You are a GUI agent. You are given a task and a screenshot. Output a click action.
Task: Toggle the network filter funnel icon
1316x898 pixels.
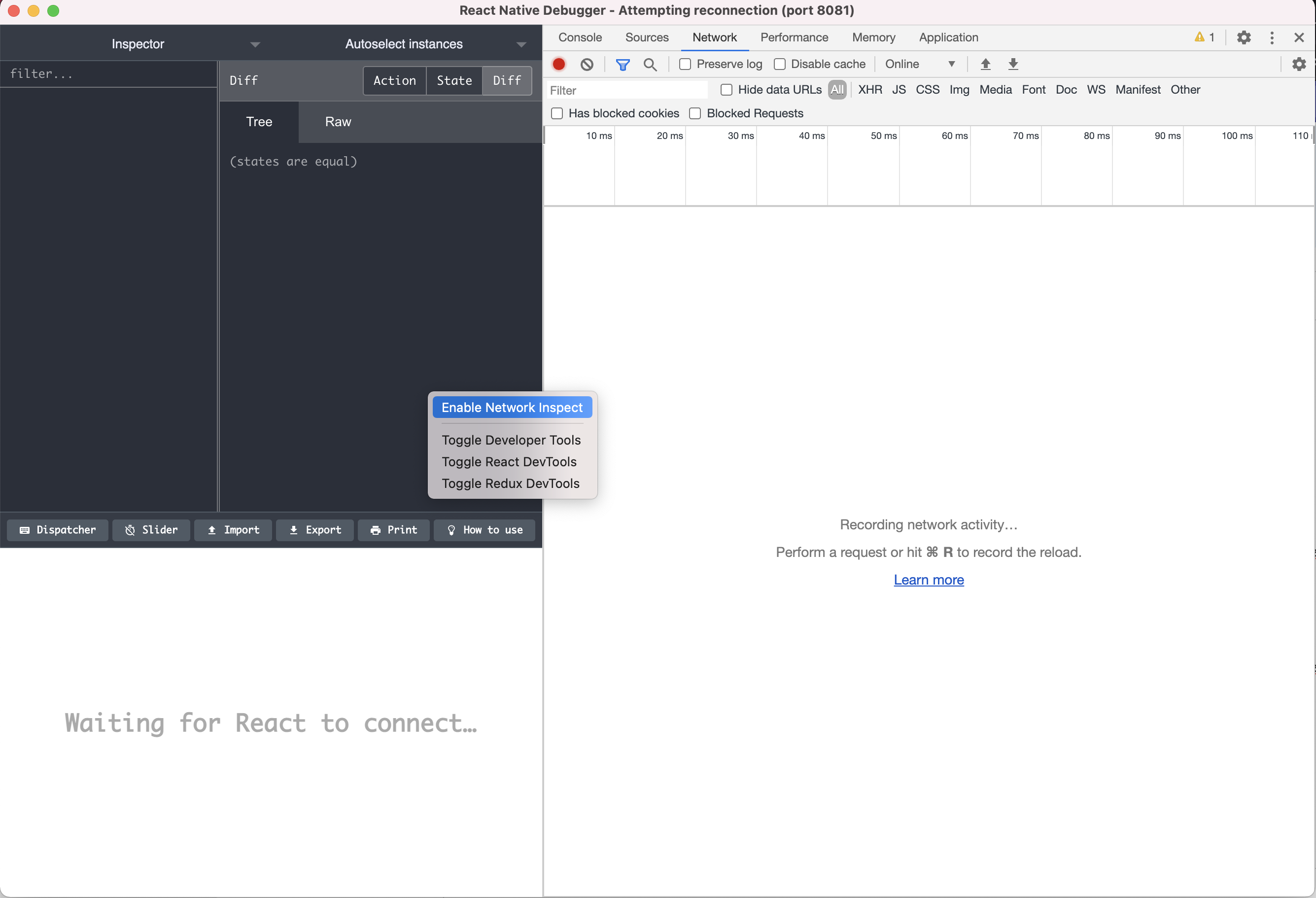click(x=623, y=64)
